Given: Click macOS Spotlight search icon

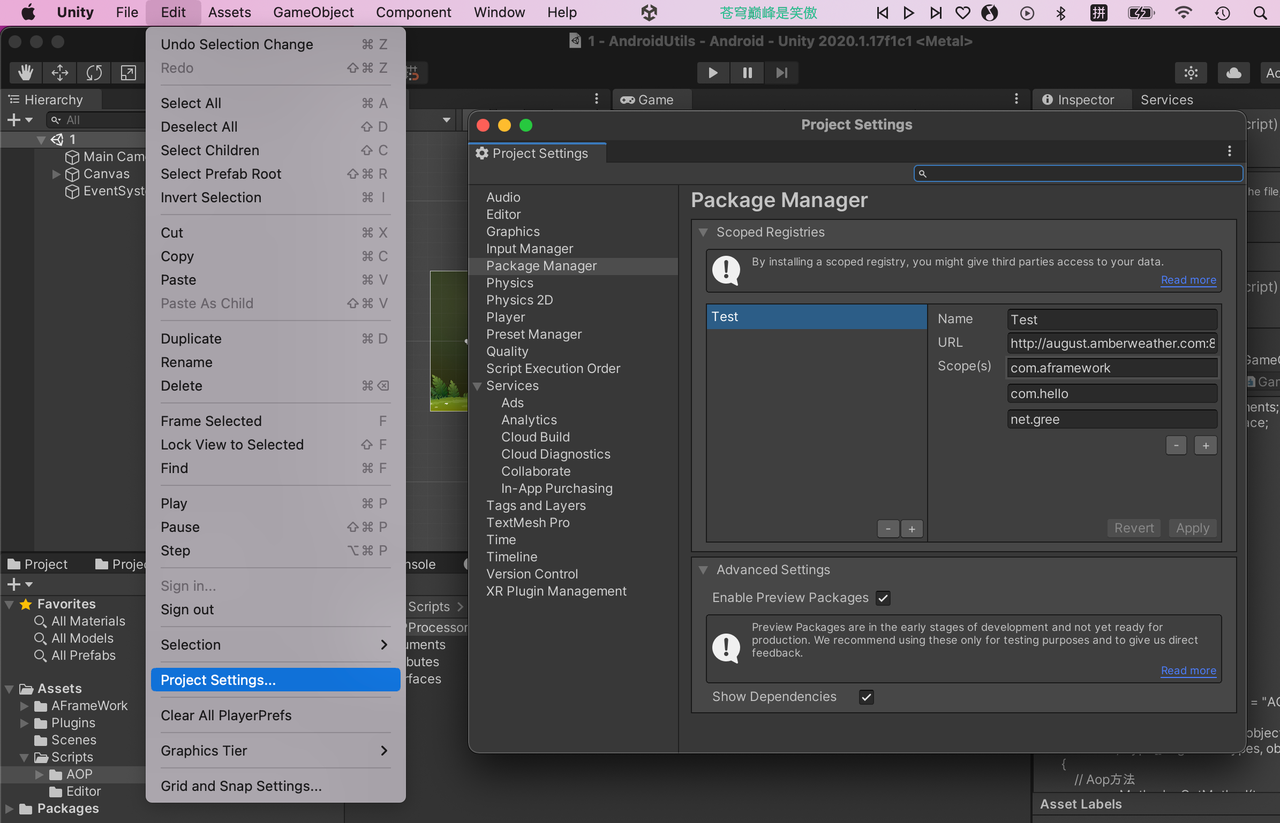Looking at the screenshot, I should coord(1260,13).
